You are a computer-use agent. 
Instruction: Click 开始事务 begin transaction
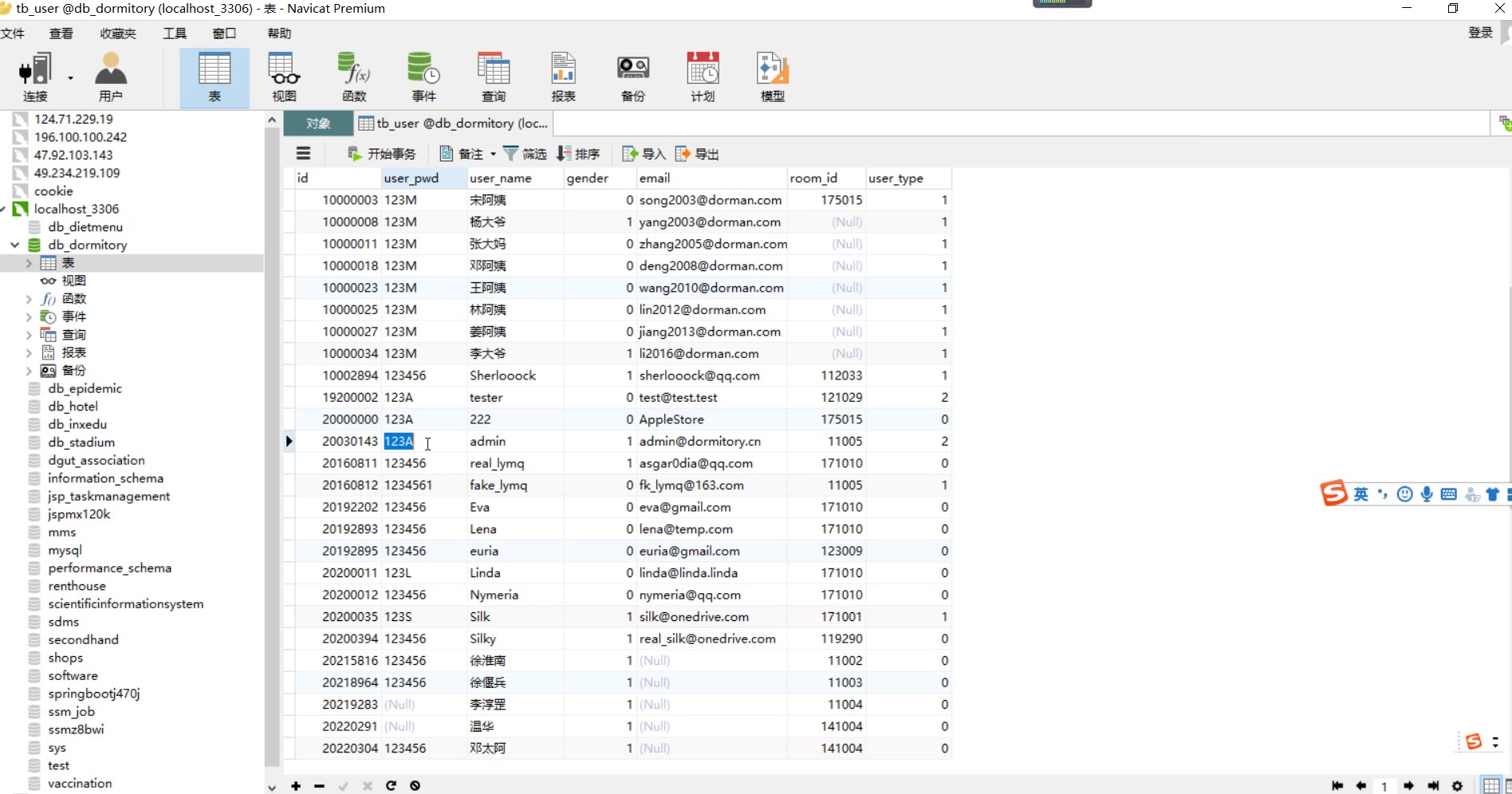381,154
